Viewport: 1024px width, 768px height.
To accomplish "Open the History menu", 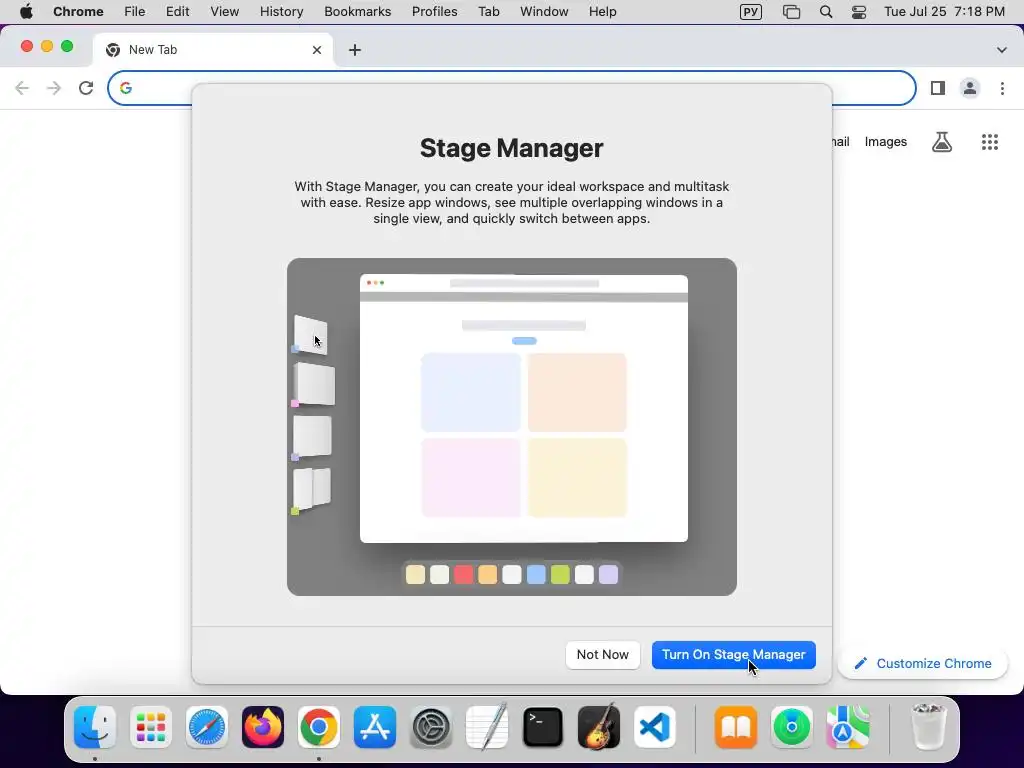I will pos(281,12).
